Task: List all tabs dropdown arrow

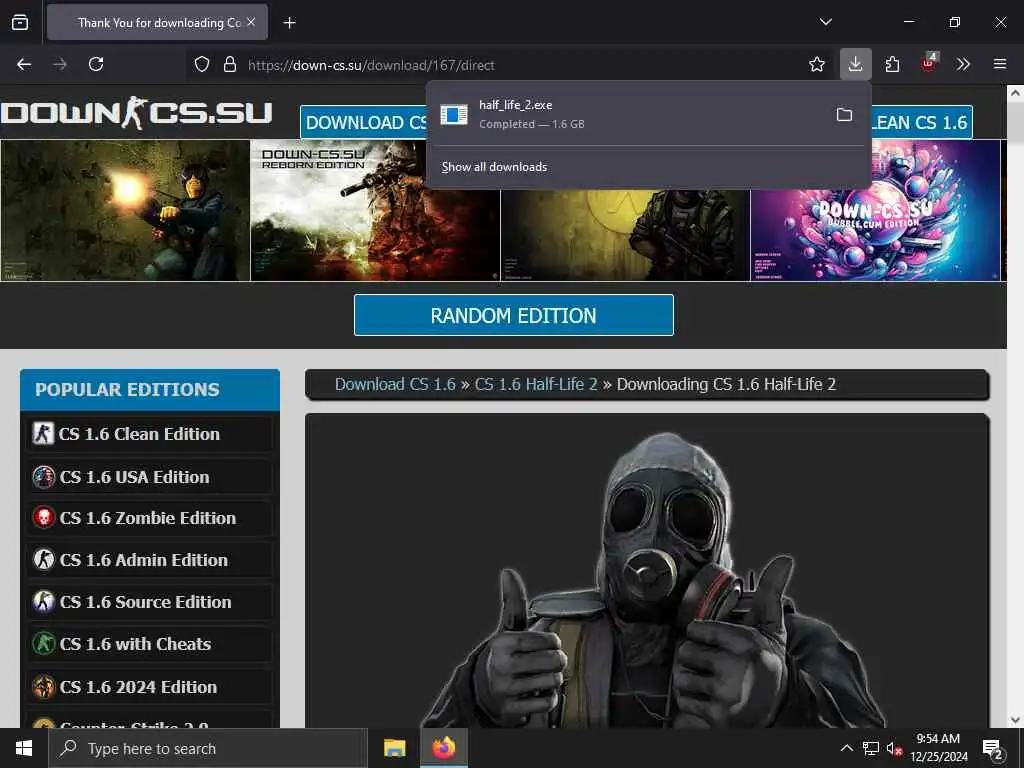Action: (825, 22)
